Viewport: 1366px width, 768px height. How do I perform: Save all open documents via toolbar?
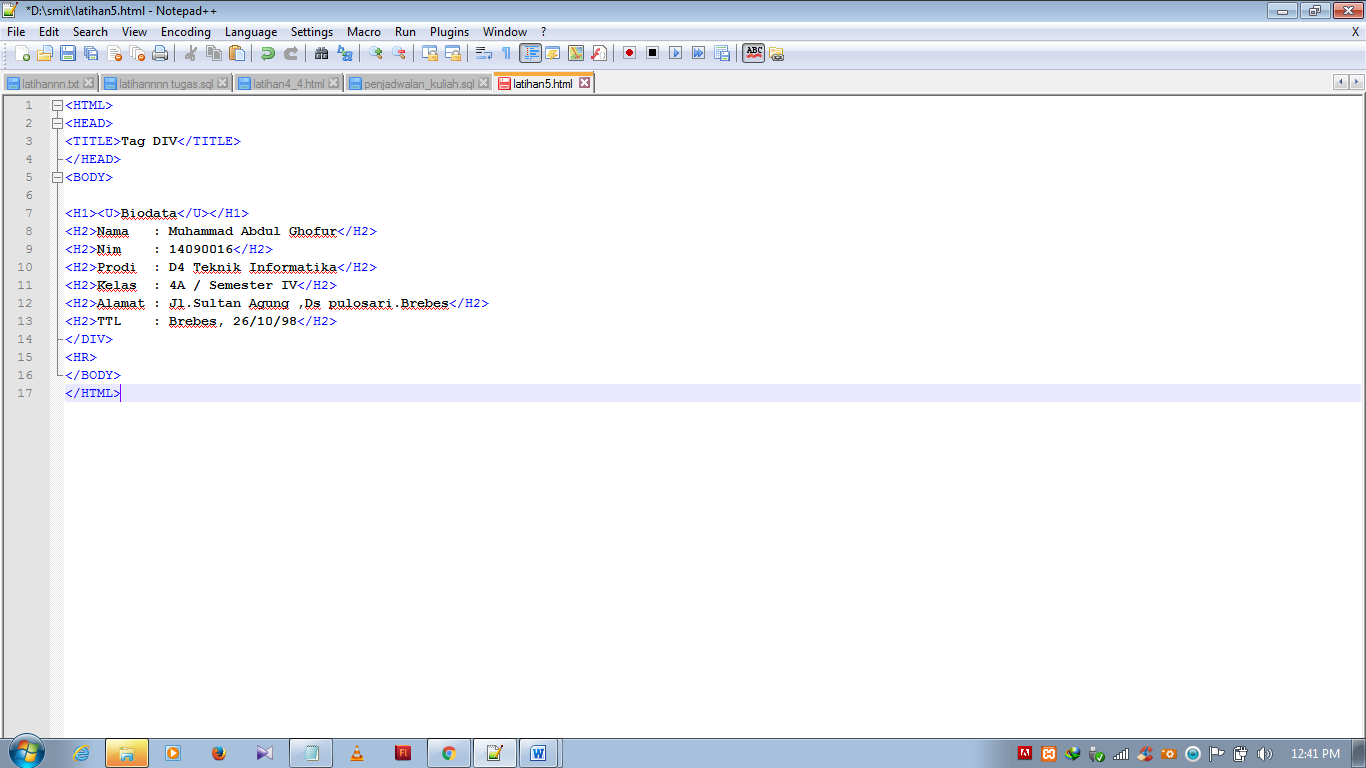tap(89, 53)
